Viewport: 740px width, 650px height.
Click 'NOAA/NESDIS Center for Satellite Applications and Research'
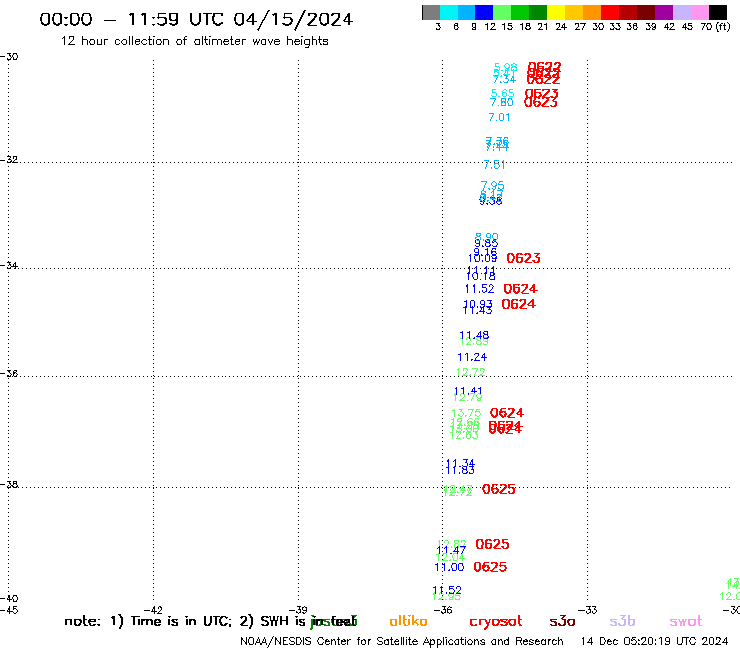(x=402, y=641)
